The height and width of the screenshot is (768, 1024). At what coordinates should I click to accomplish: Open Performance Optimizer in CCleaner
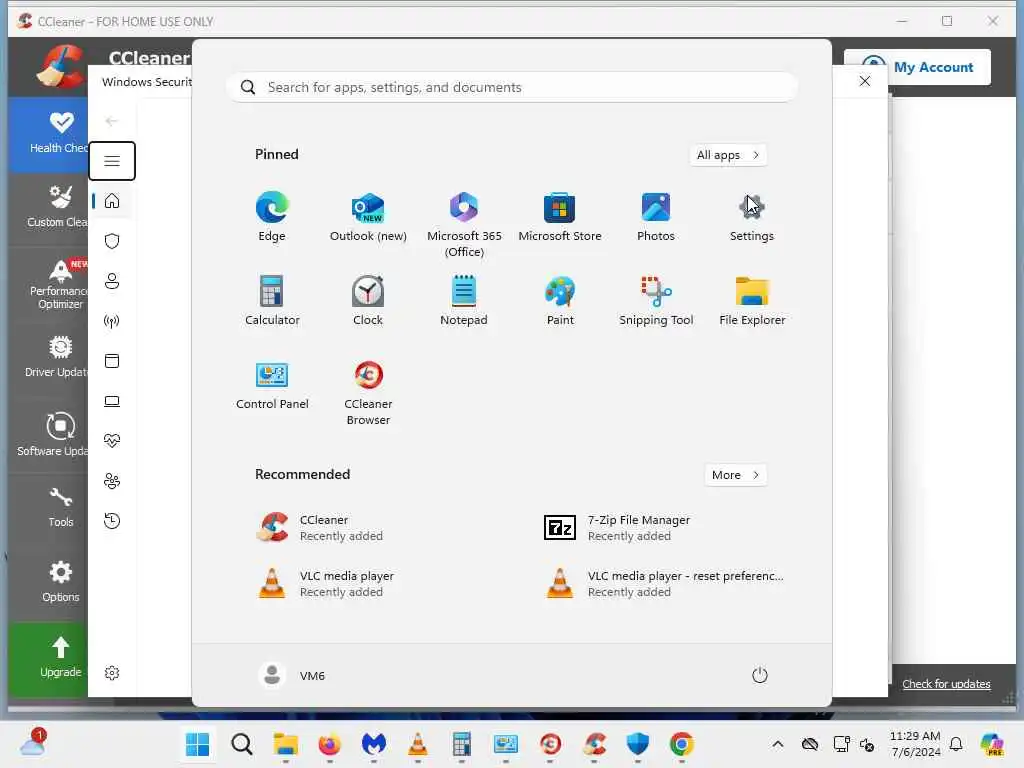[48, 285]
